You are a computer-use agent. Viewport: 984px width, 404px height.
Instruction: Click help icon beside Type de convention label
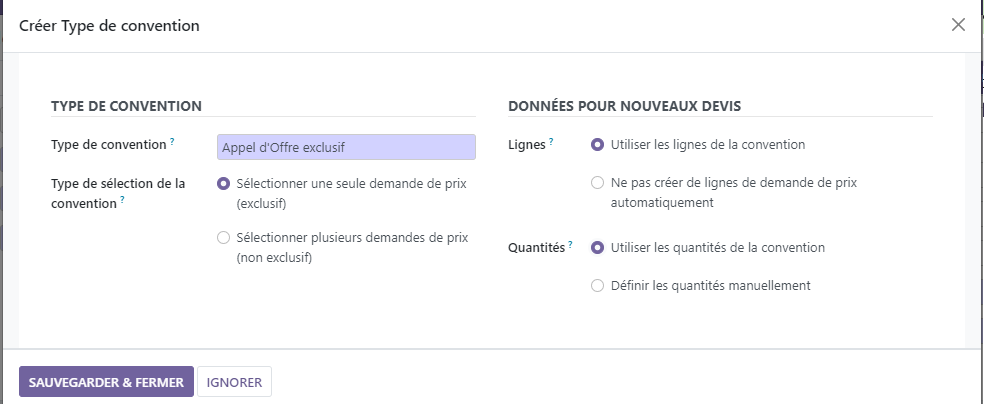pyautogui.click(x=172, y=142)
